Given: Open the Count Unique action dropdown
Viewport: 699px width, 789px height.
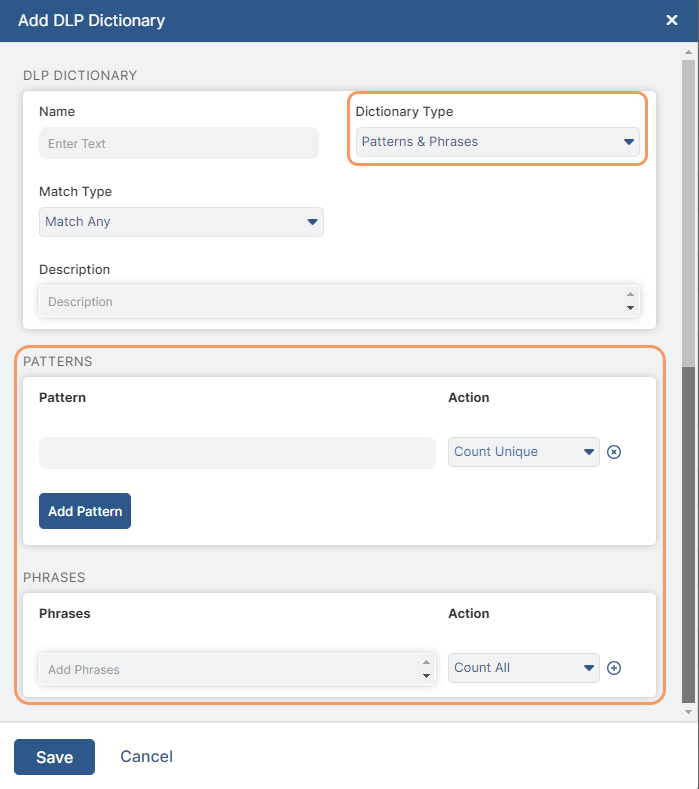Looking at the screenshot, I should point(523,452).
